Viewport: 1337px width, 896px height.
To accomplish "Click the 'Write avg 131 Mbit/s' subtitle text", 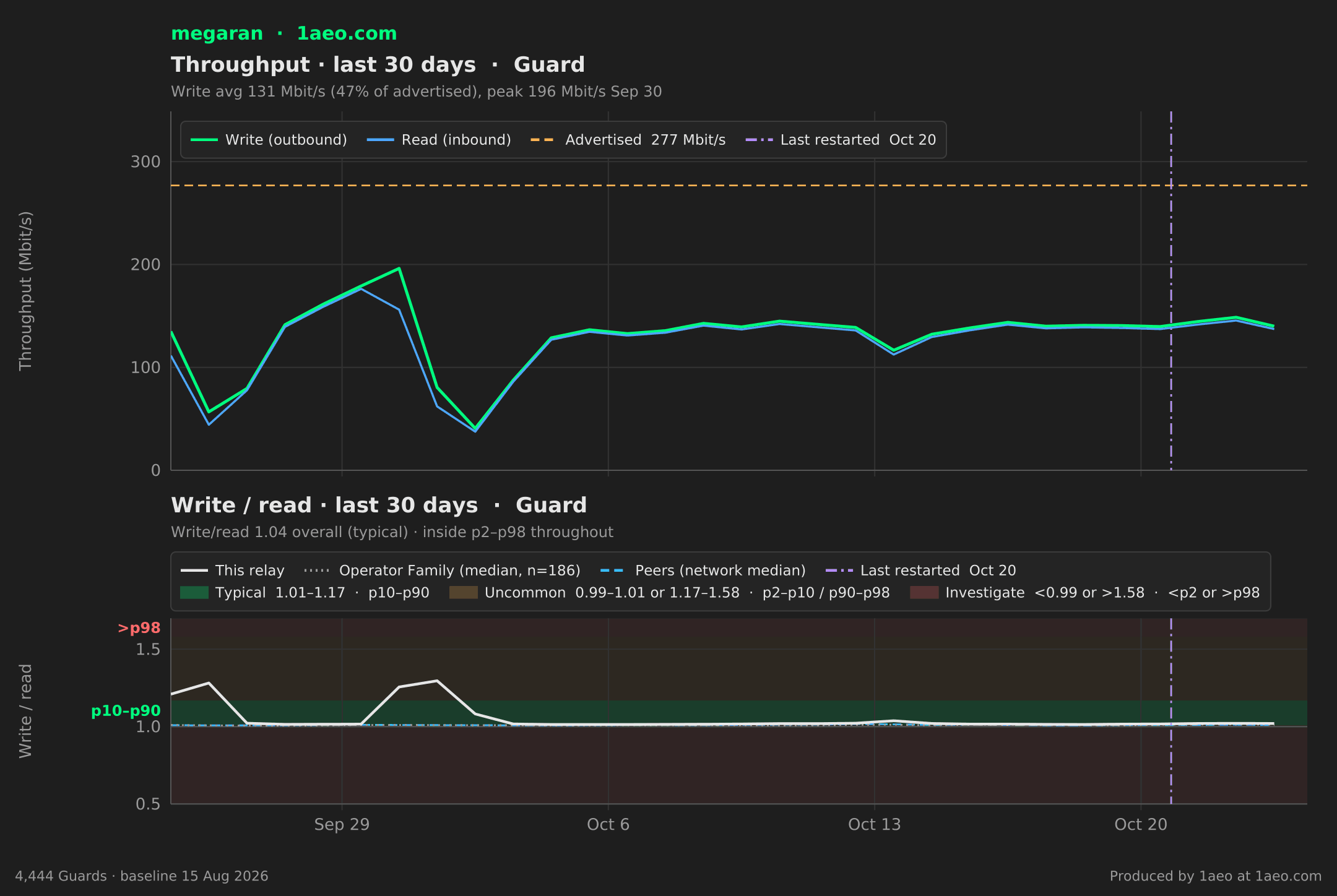I will click(416, 92).
